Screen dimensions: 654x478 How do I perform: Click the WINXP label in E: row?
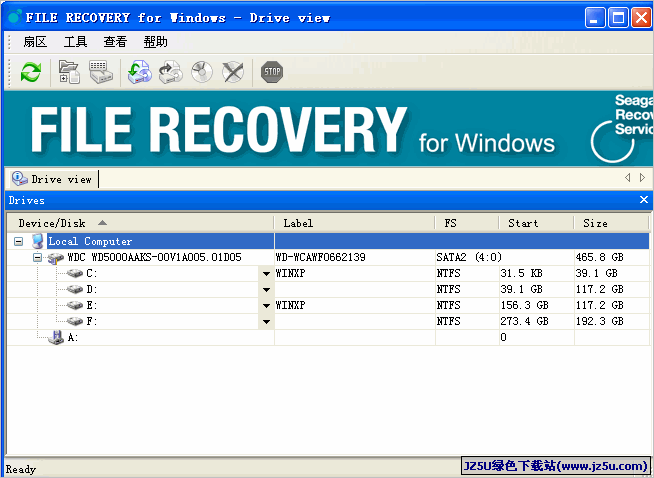290,305
